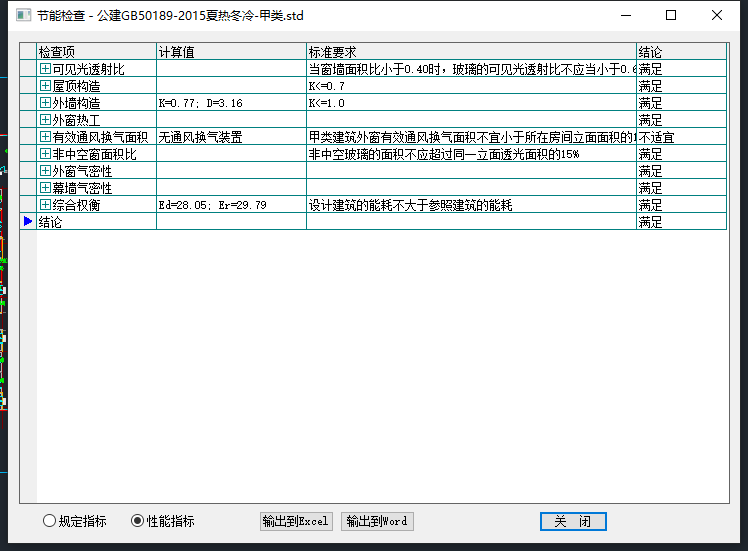Click the 检查项 column header

[x=96, y=51]
